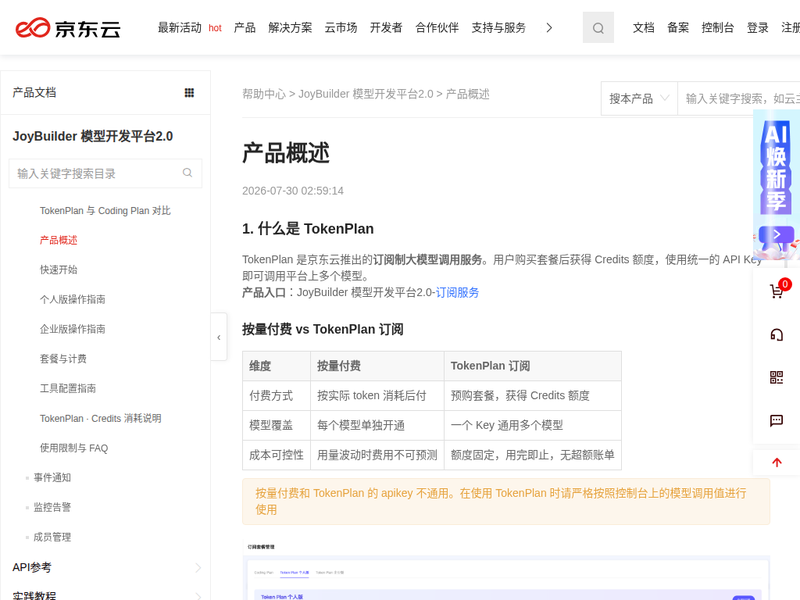This screenshot has width=800, height=600.
Task: Click the search icon in catalog search box
Action: click(187, 173)
